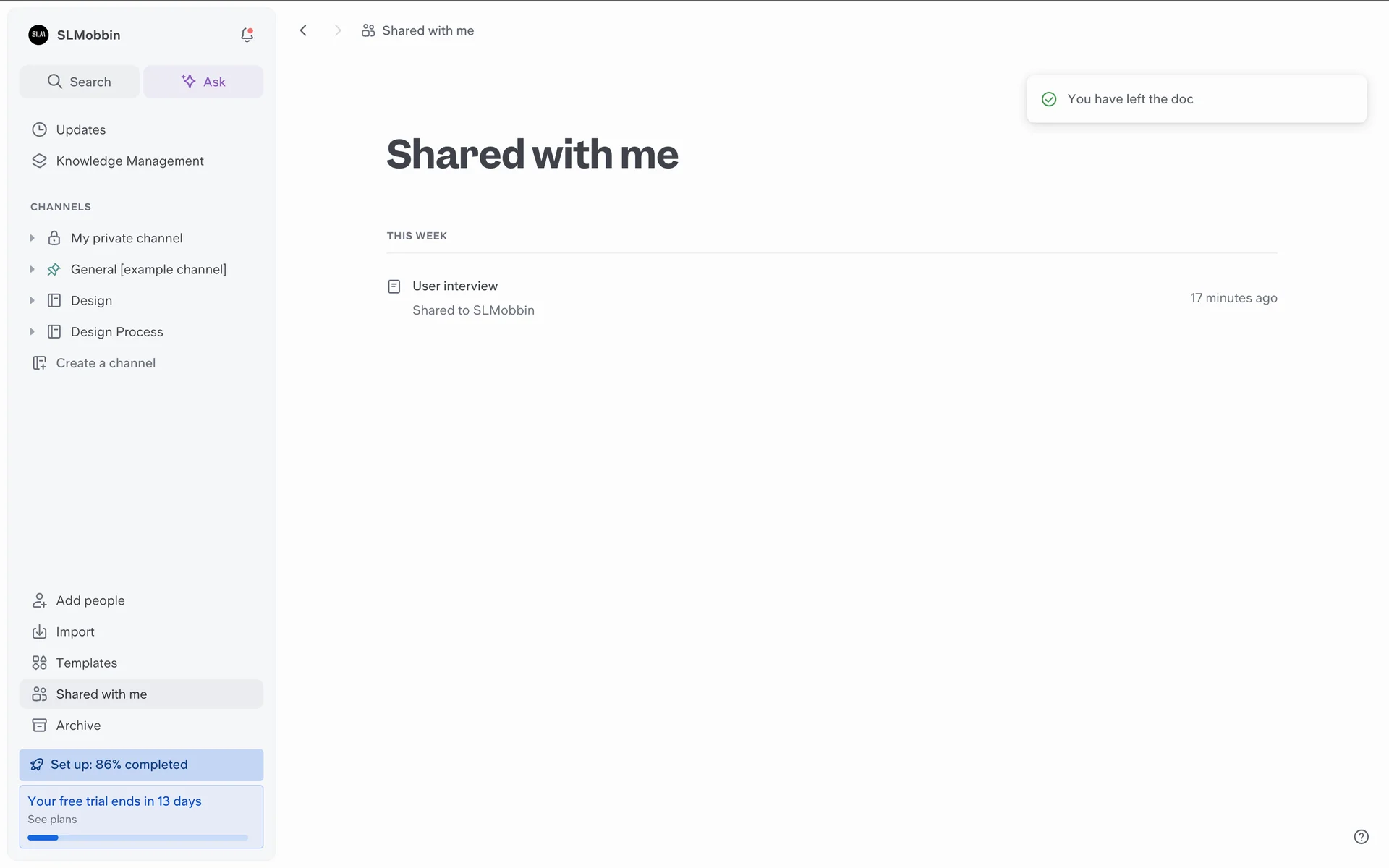The width and height of the screenshot is (1389, 868).
Task: Expand the Design Process channel arrow
Action: pos(32,331)
